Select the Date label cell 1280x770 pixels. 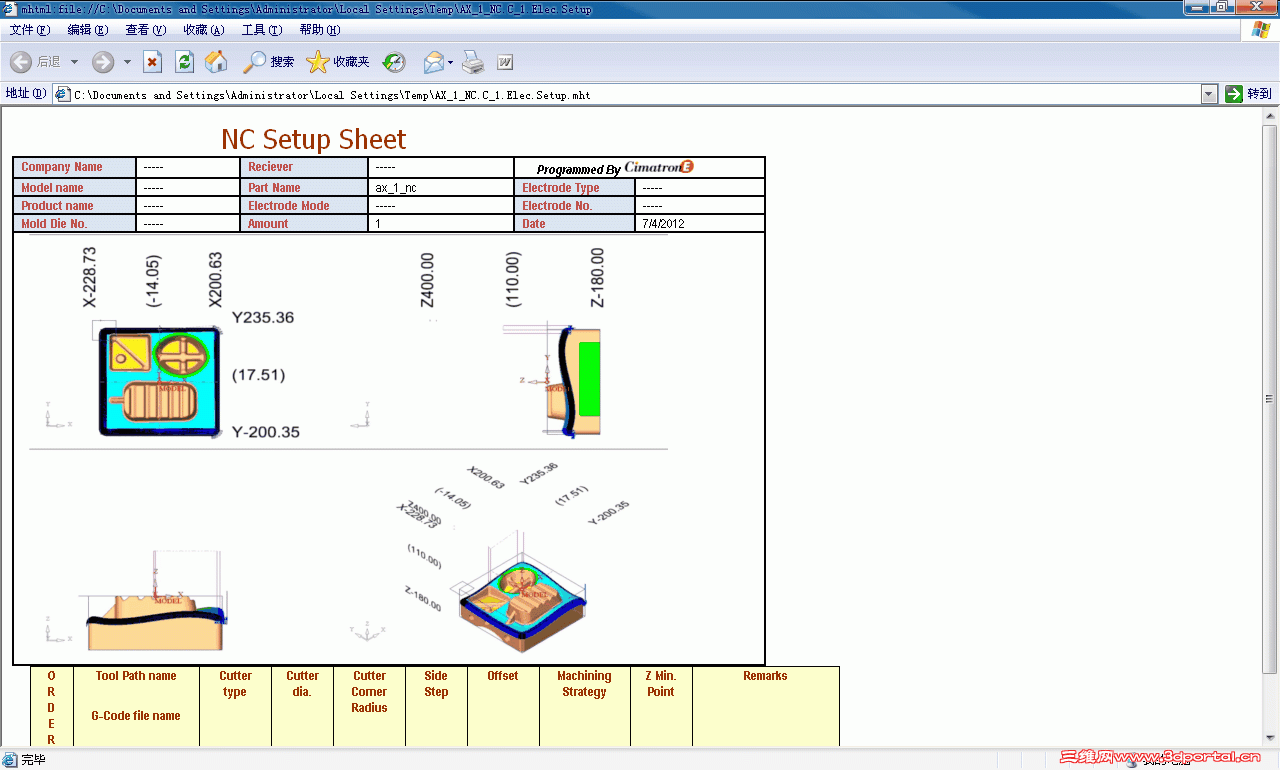coord(574,224)
